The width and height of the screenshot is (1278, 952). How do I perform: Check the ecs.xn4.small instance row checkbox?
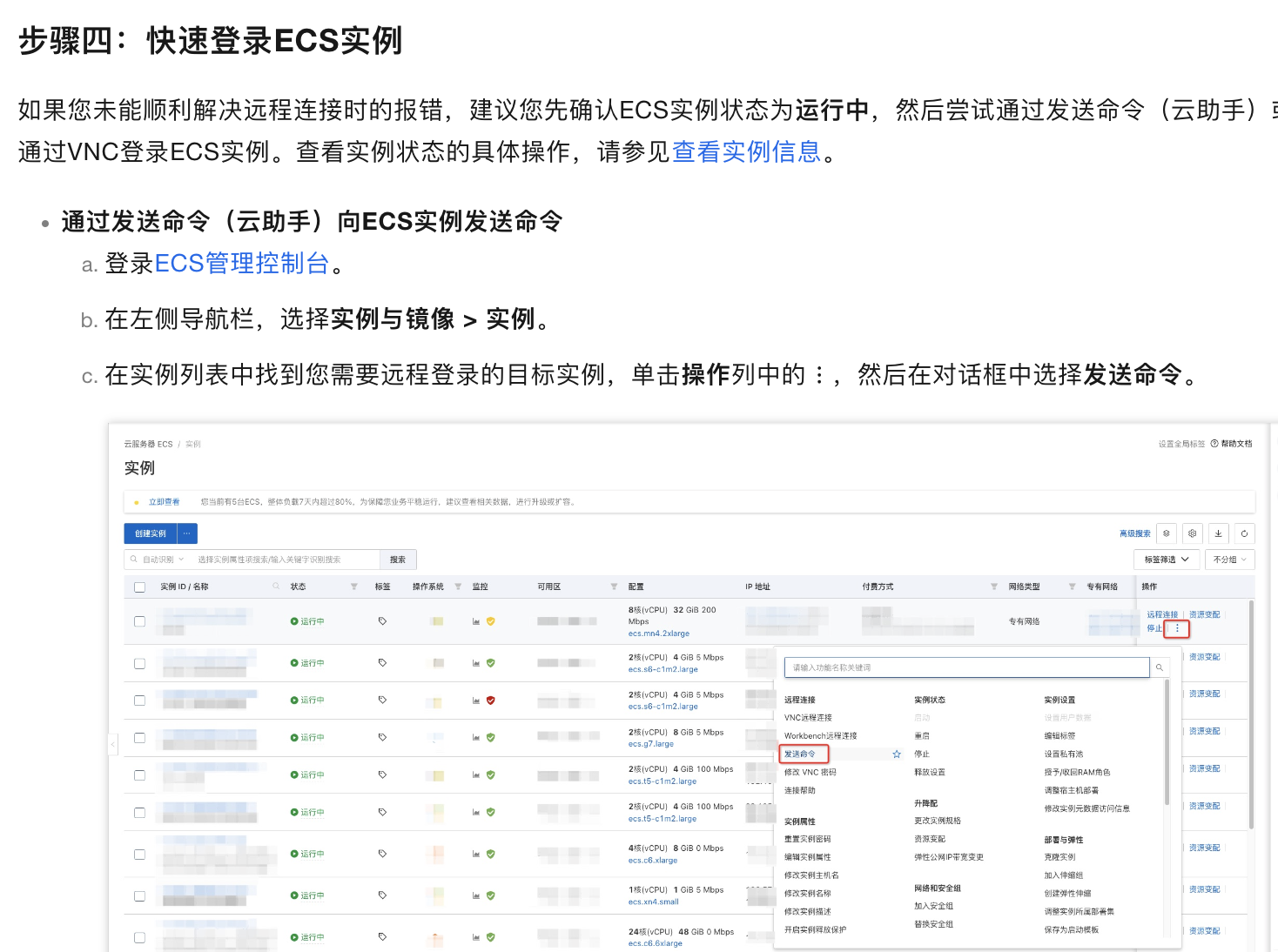coord(139,895)
